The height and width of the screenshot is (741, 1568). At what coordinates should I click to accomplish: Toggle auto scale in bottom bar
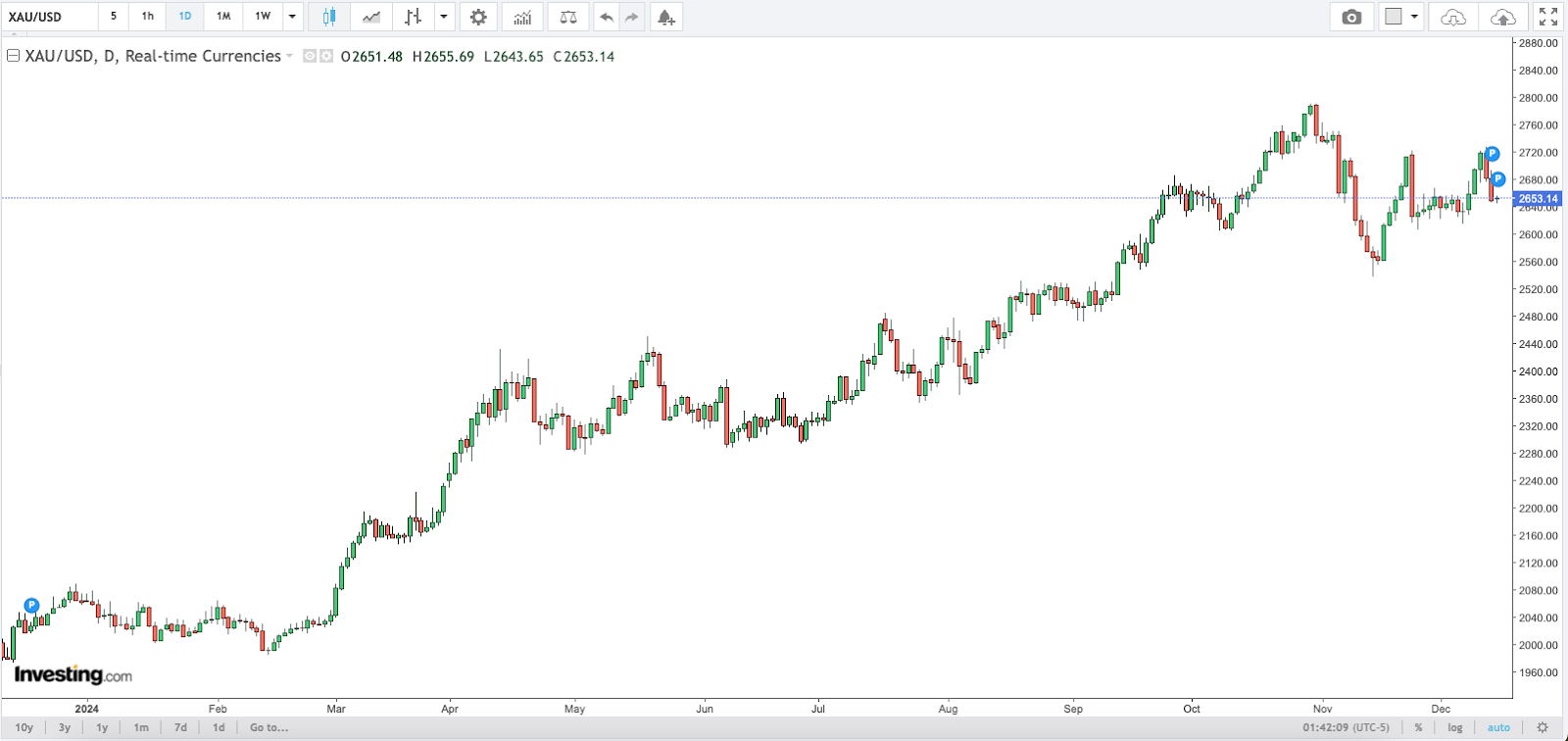point(1498,727)
